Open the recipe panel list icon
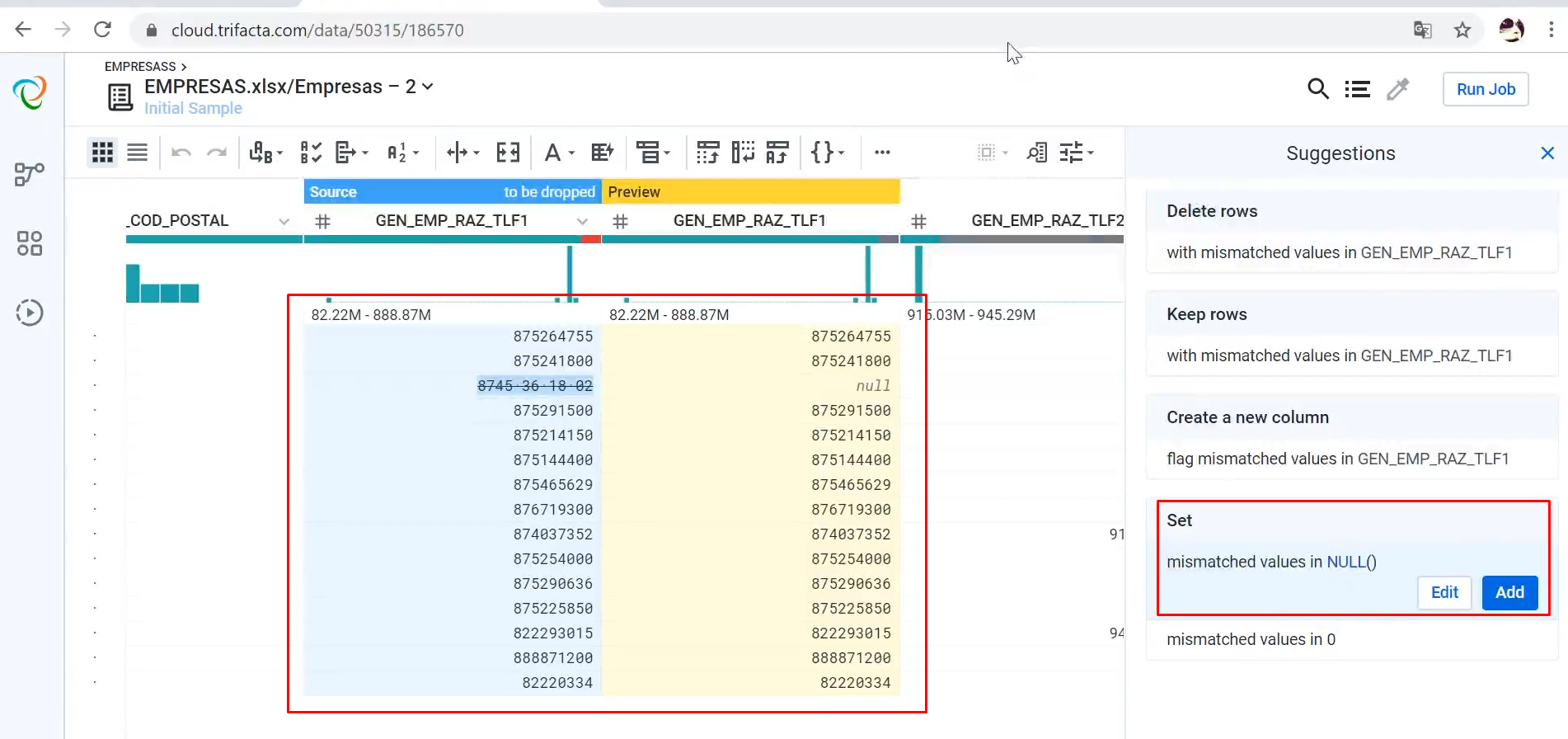The image size is (1568, 739). 1357,89
